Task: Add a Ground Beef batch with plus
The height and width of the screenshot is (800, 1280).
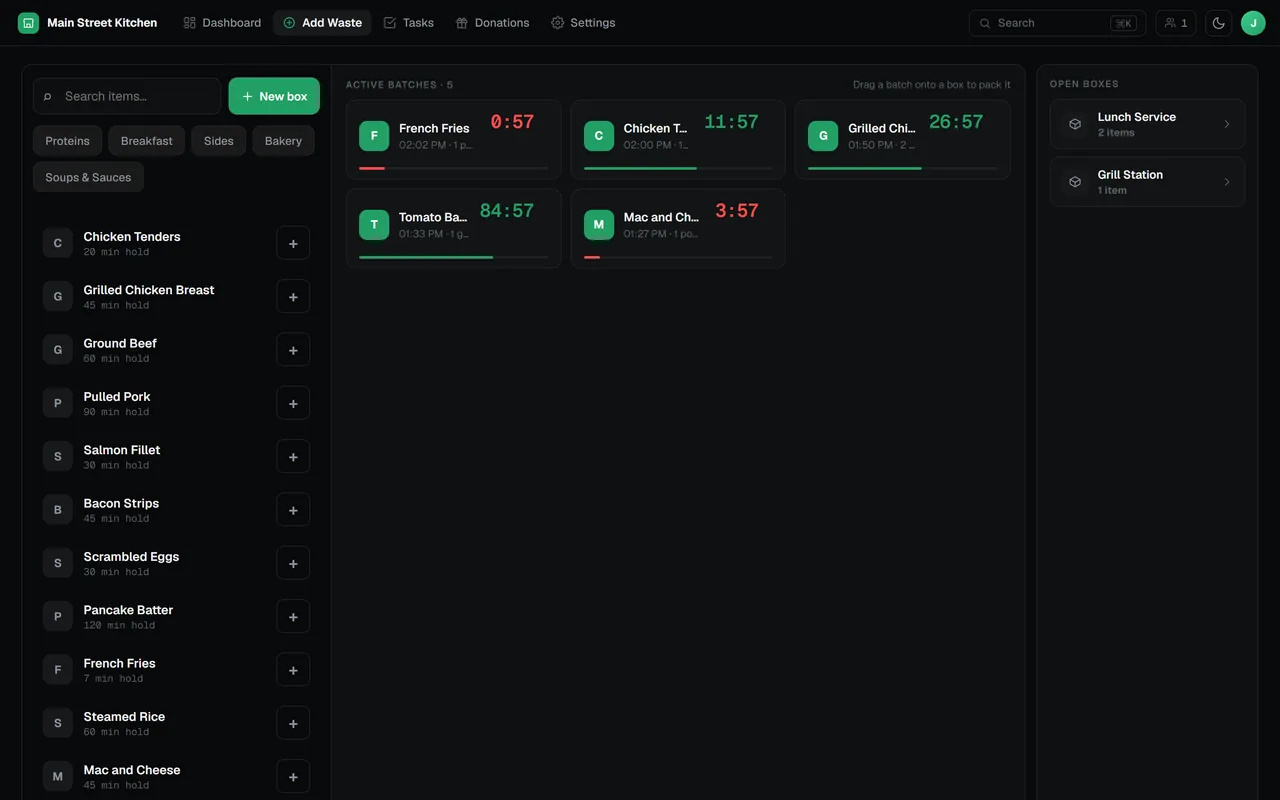Action: [293, 350]
